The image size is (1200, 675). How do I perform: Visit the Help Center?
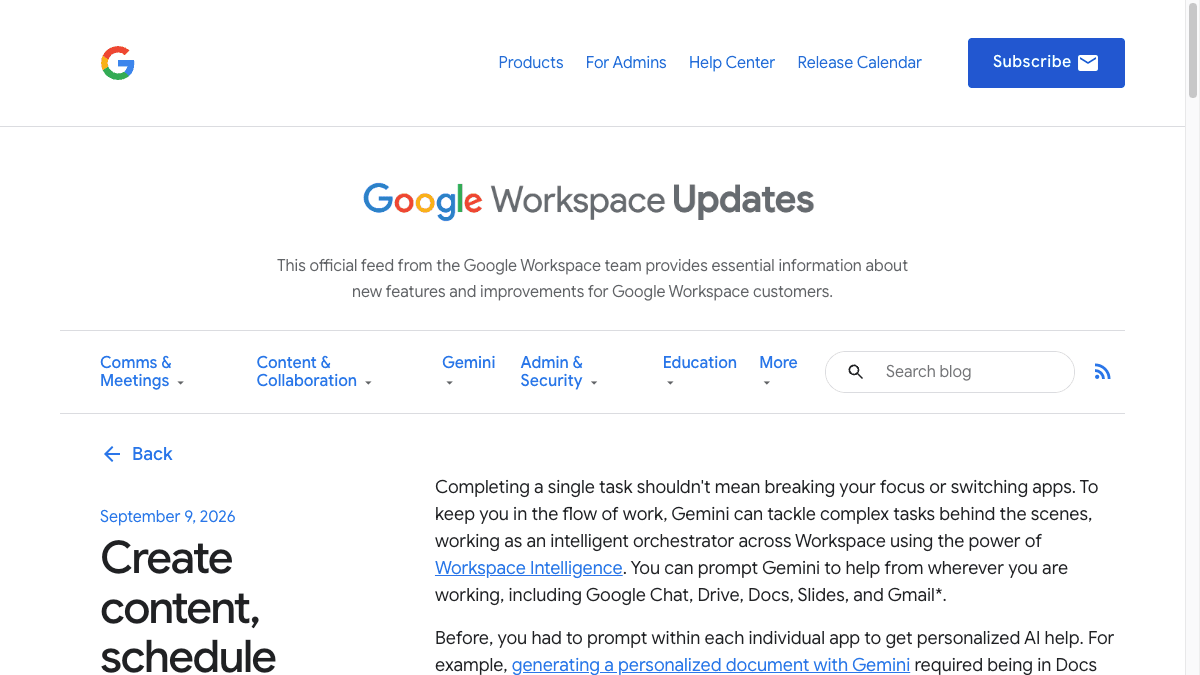coord(732,62)
